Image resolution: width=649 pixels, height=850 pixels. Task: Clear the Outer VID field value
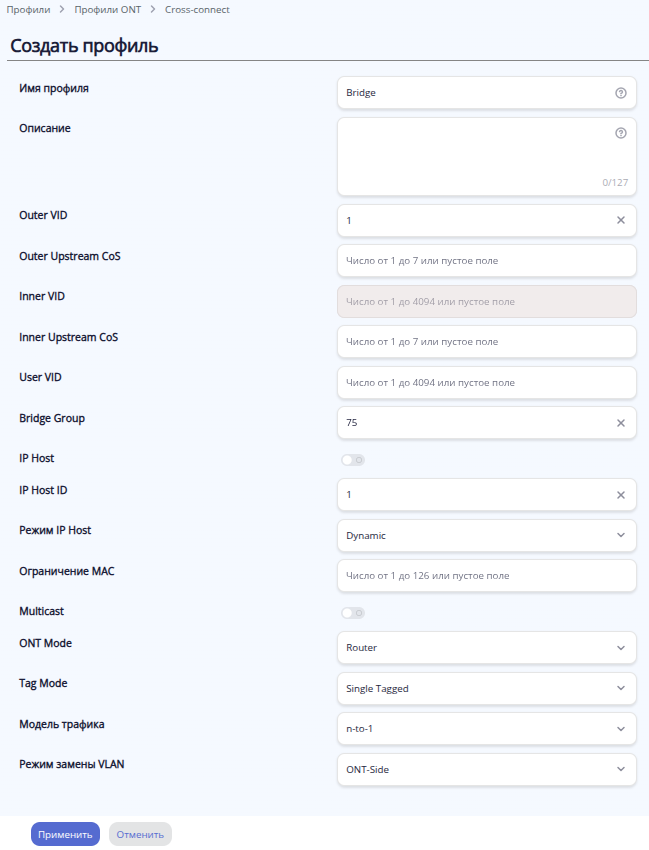620,220
